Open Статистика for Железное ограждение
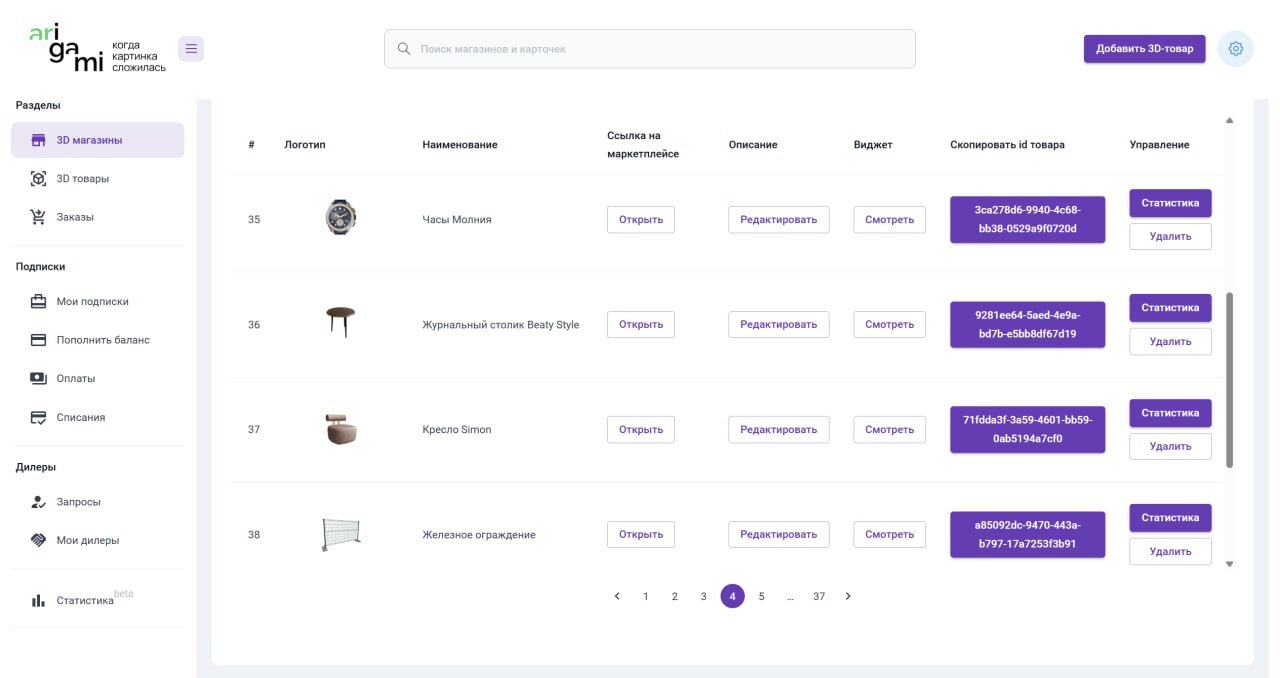1280x678 pixels. click(x=1170, y=517)
